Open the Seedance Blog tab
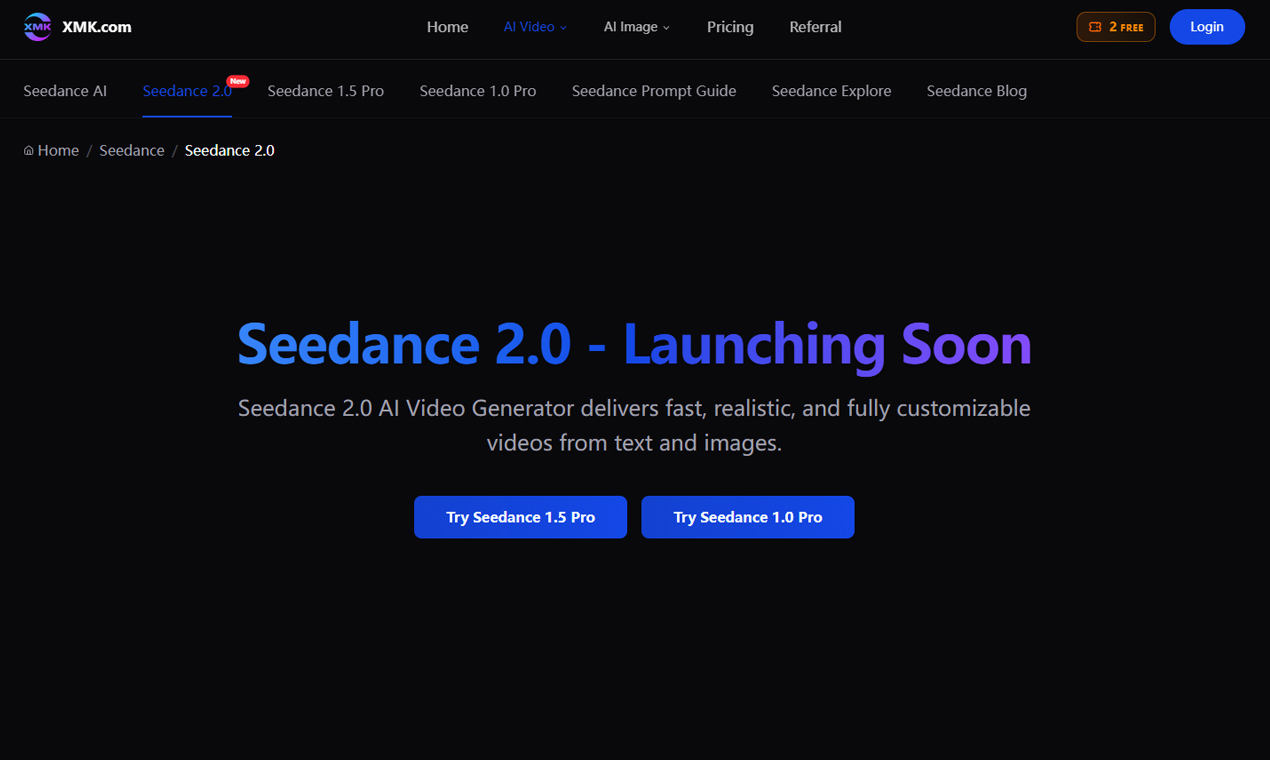This screenshot has width=1270, height=760. [x=976, y=90]
